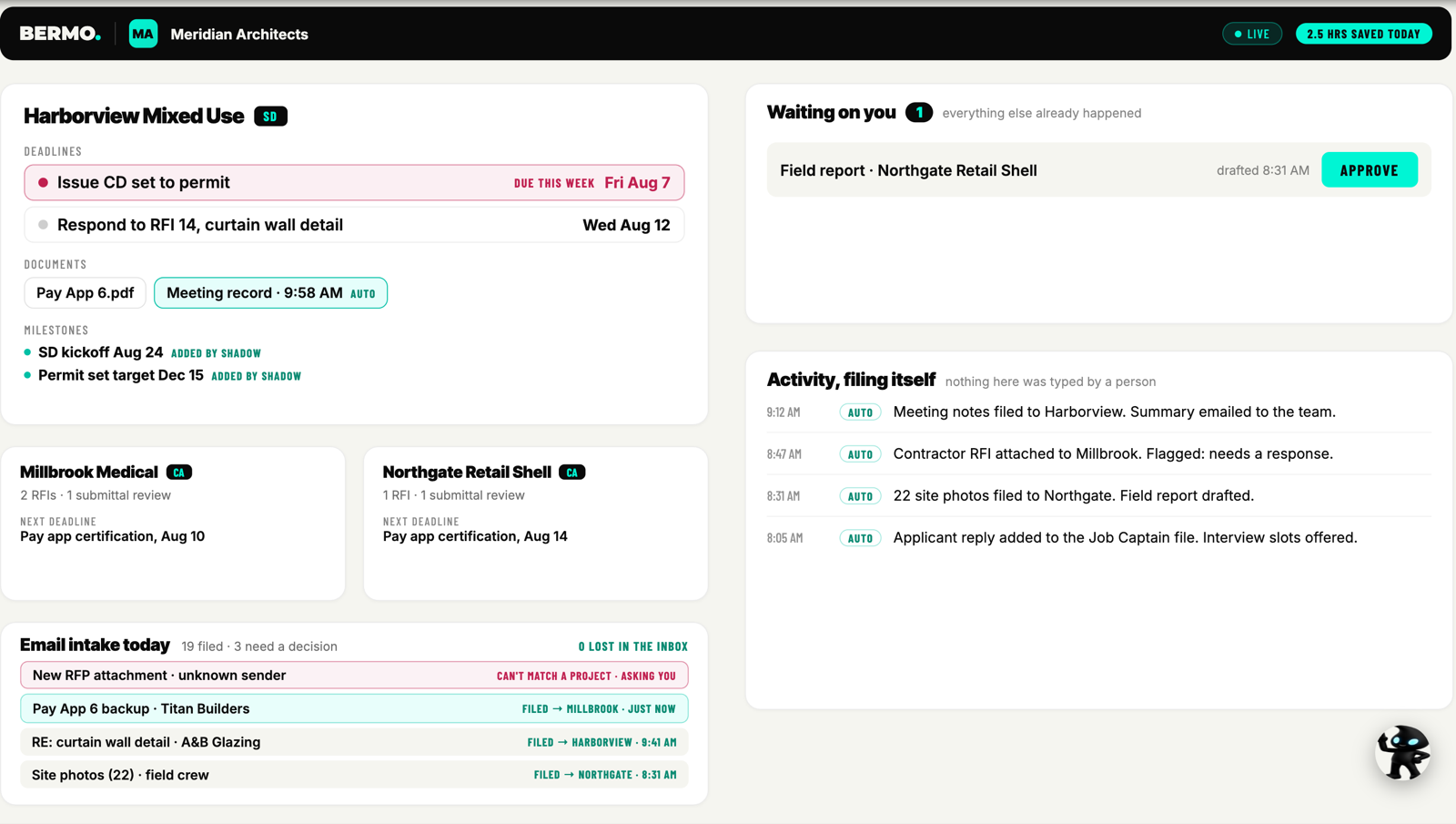Open the Pay App 6.pdf document
The width and height of the screenshot is (1456, 824).
tap(85, 293)
